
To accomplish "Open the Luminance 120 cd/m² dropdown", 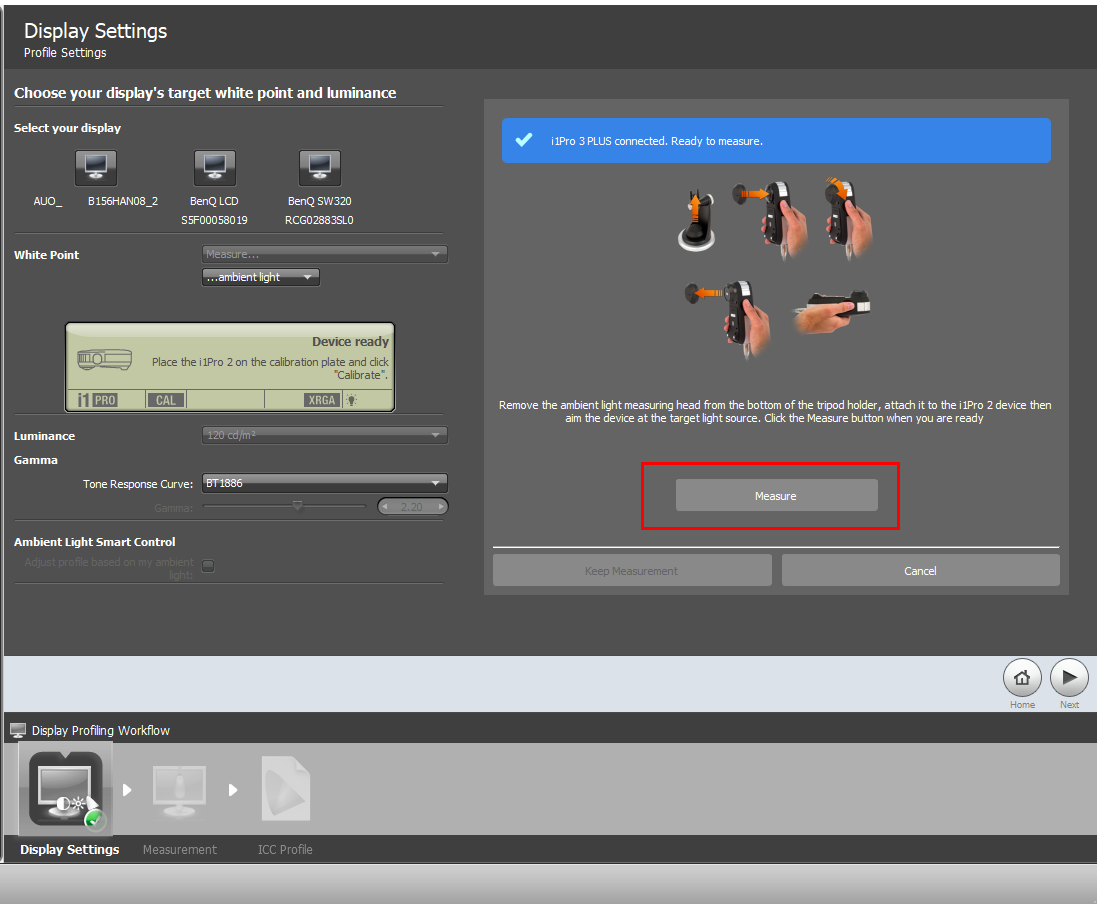I will [325, 435].
